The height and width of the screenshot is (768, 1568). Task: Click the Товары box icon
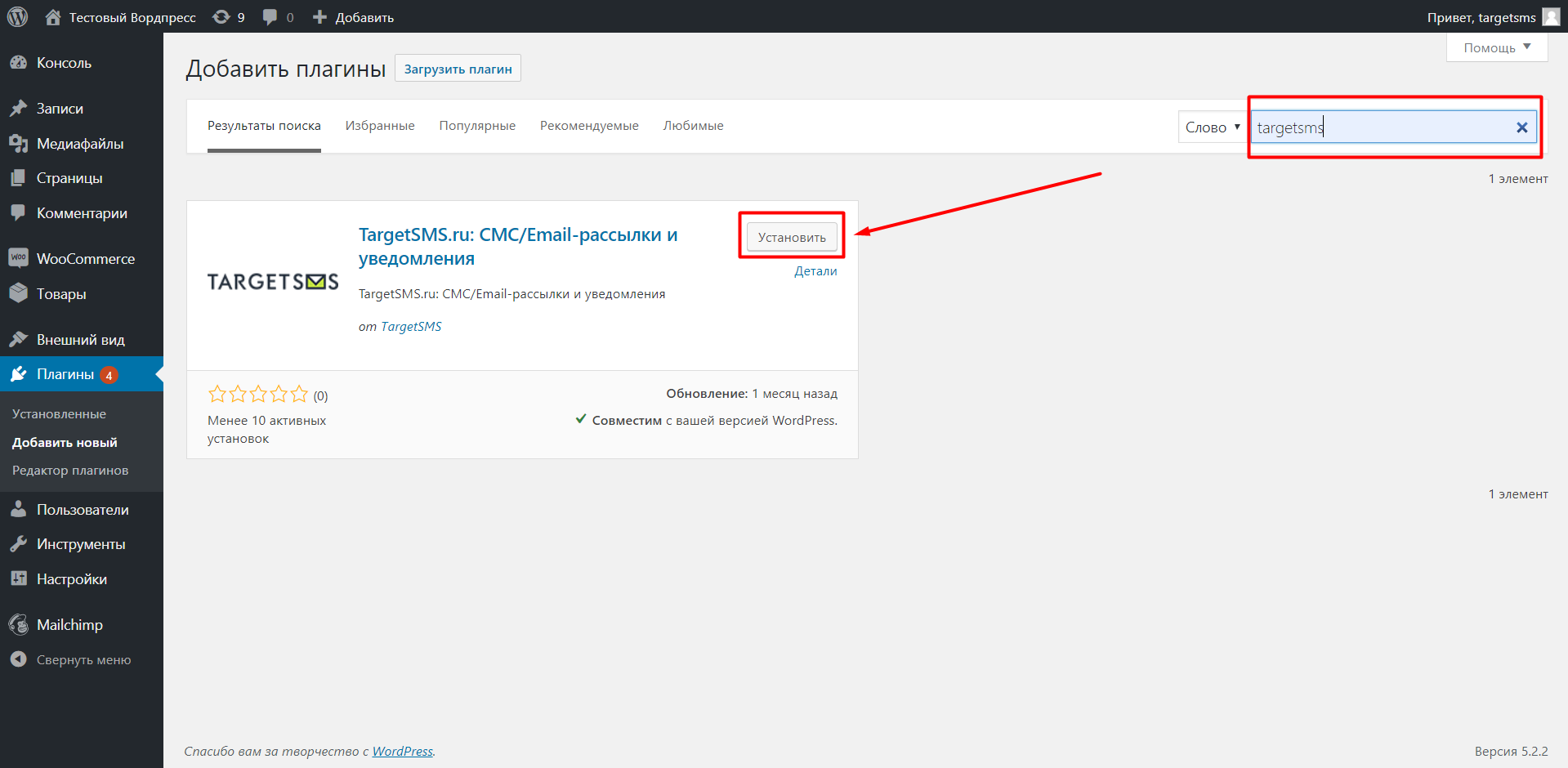pos(18,293)
